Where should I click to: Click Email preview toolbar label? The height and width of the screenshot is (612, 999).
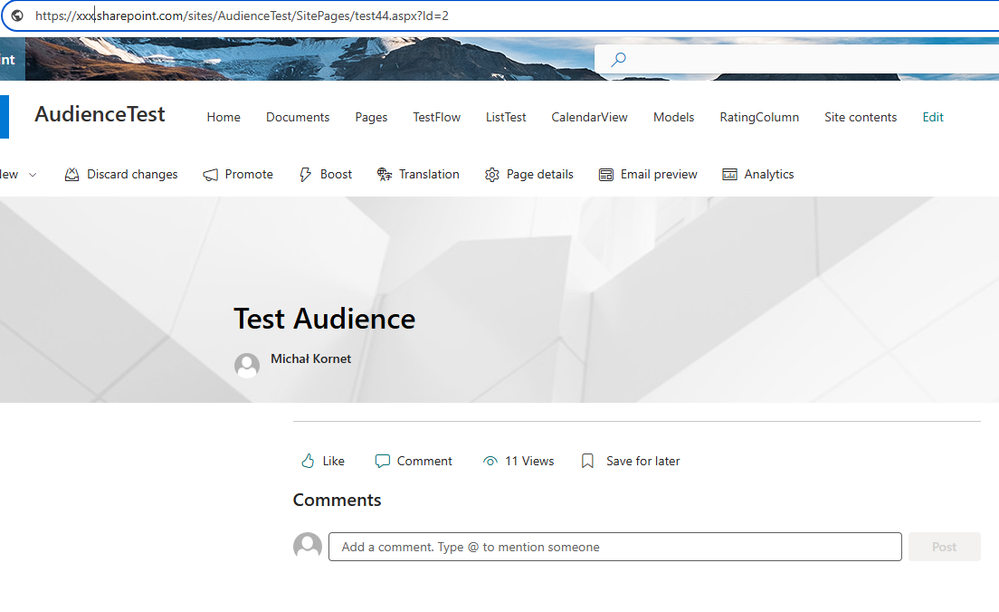click(659, 174)
